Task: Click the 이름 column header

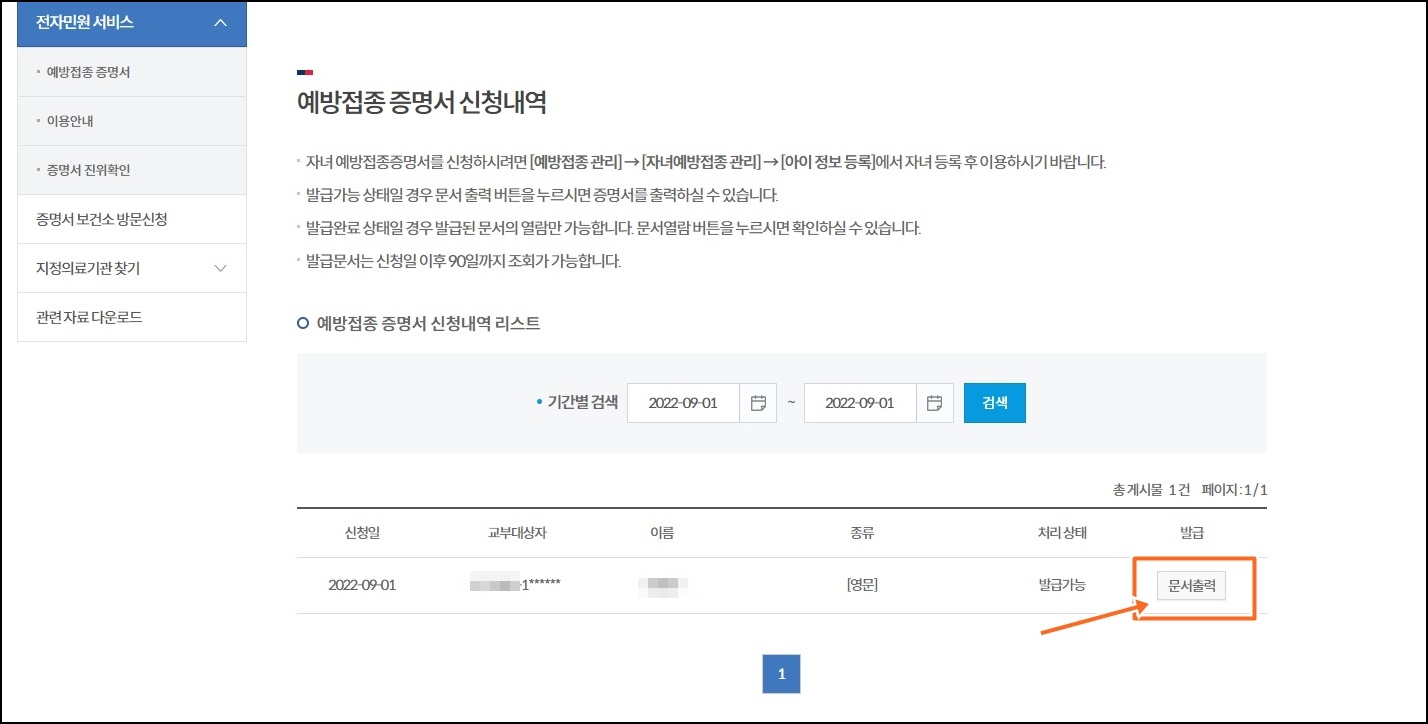Action: (662, 533)
